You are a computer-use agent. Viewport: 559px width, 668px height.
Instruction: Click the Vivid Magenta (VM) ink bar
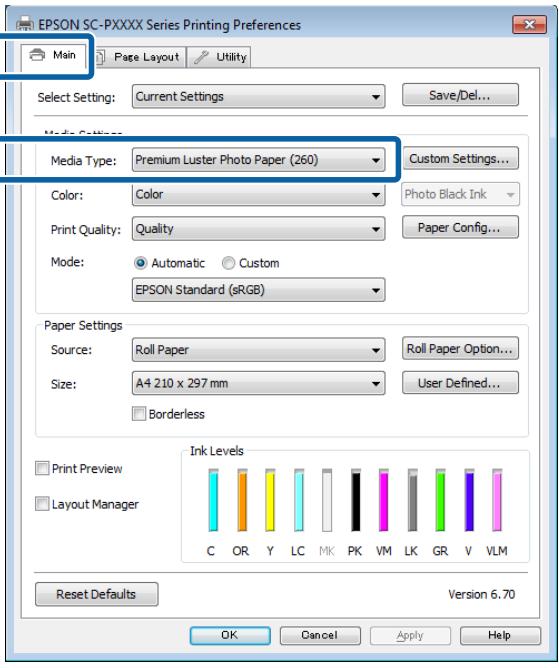[x=383, y=500]
